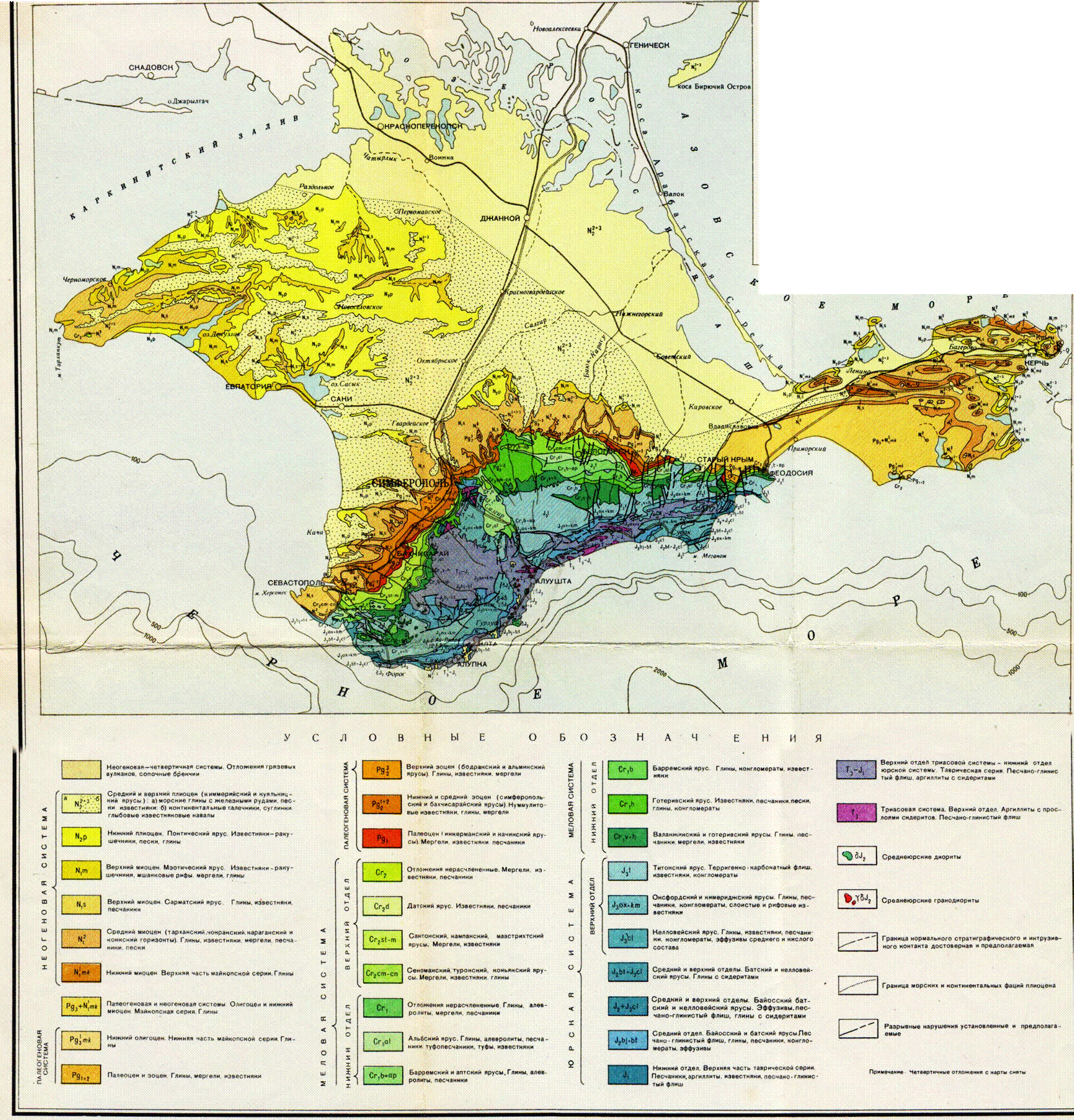Click the СКАДОВСК town label
Screen dimensions: 1074x1120
pyautogui.click(x=151, y=67)
